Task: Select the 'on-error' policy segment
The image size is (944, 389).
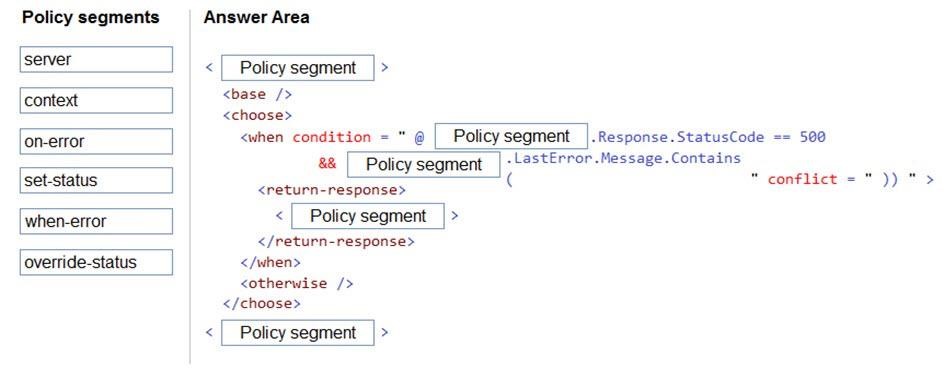Action: pos(96,142)
